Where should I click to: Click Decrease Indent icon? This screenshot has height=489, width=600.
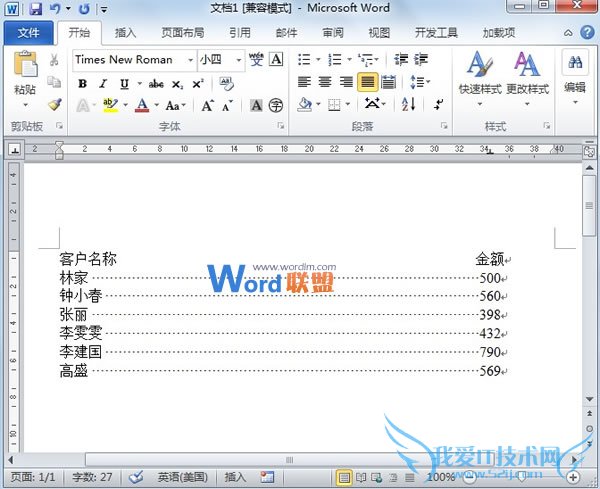(401, 60)
